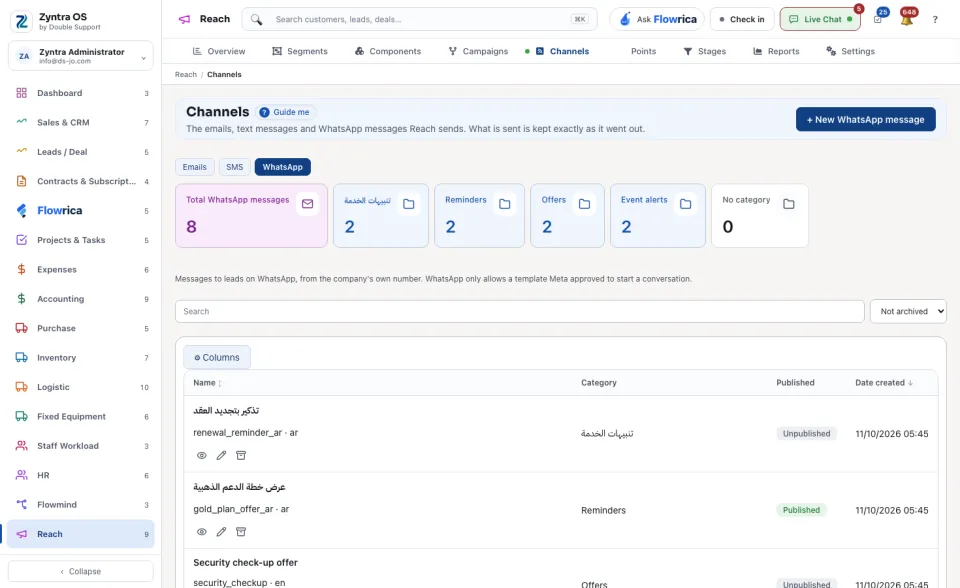Image resolution: width=960 pixels, height=588 pixels.
Task: Switch to the SMS channel tab
Action: pos(234,167)
